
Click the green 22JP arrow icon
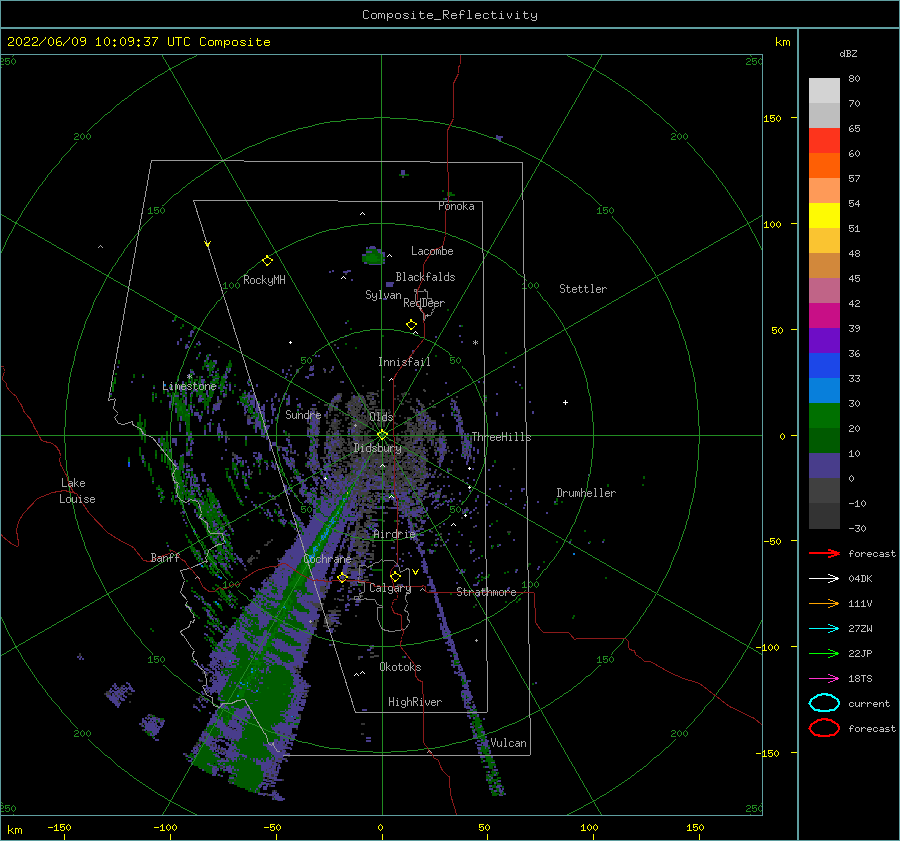point(824,653)
